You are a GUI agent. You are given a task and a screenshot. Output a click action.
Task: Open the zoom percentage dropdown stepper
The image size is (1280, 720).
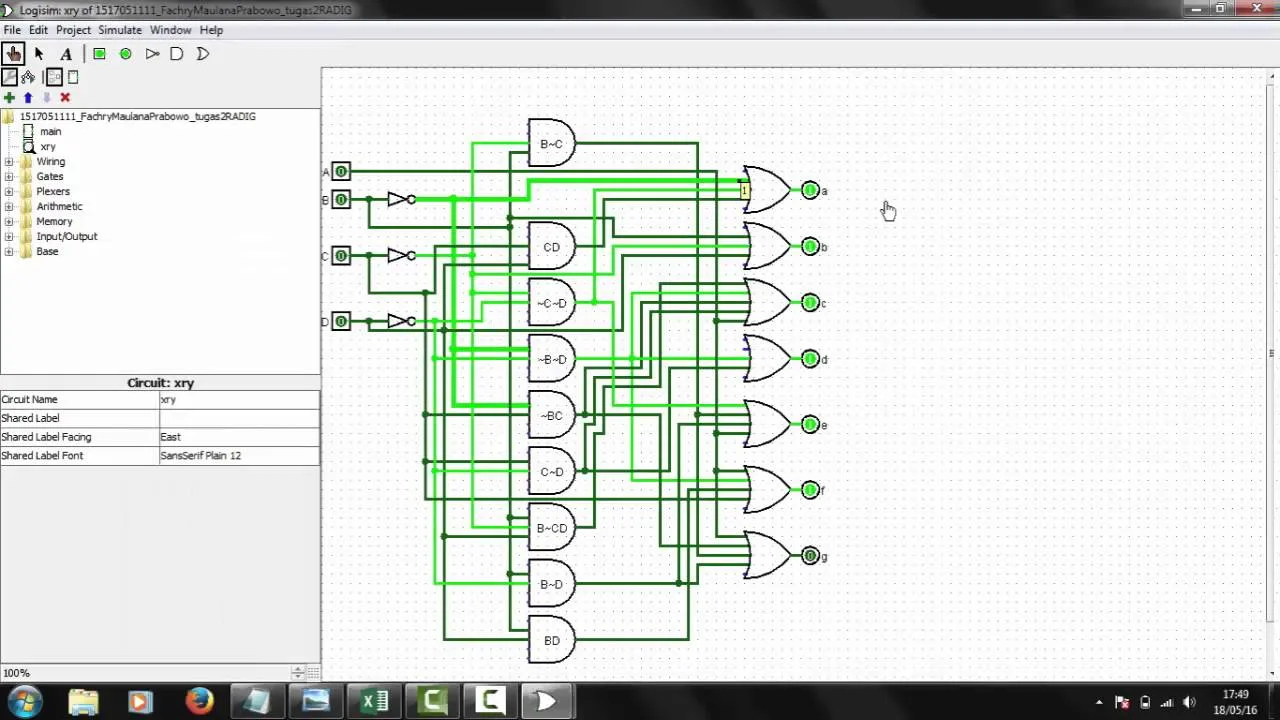(297, 673)
